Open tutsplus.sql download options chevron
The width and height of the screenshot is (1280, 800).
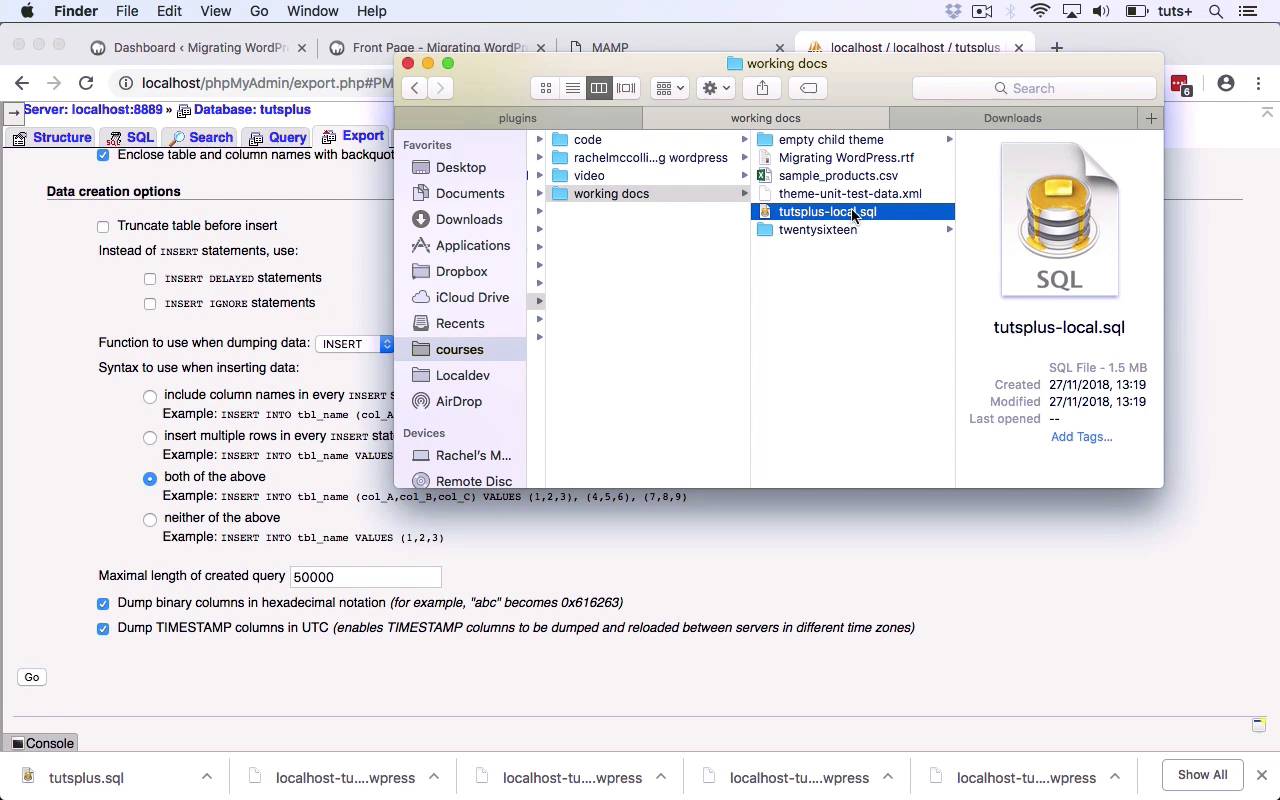tap(206, 777)
